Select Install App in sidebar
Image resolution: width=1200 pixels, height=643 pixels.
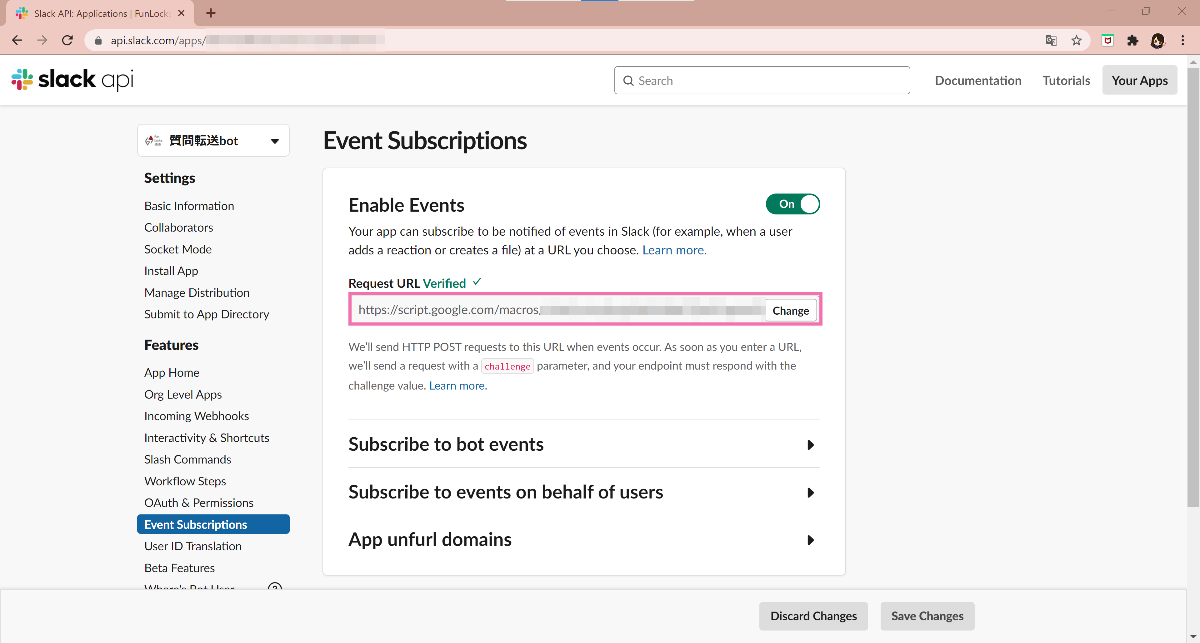coord(171,271)
